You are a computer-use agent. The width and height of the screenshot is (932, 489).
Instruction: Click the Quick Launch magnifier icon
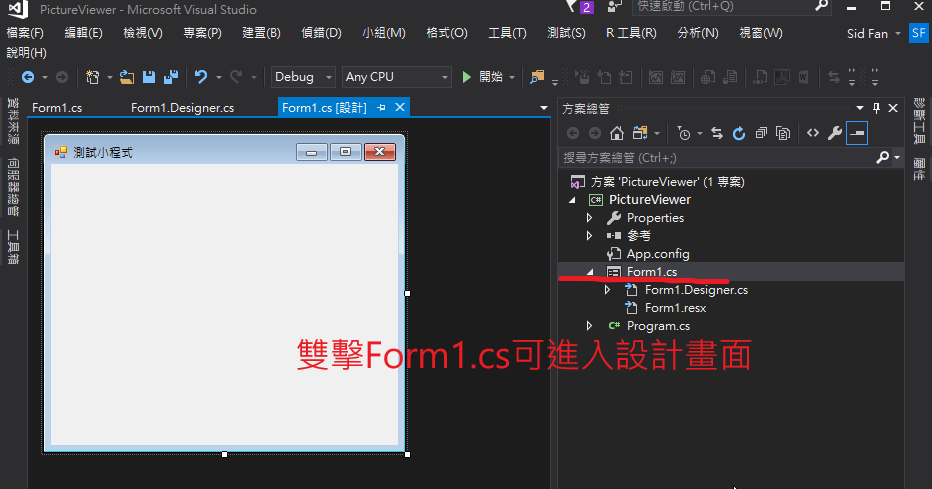821,6
